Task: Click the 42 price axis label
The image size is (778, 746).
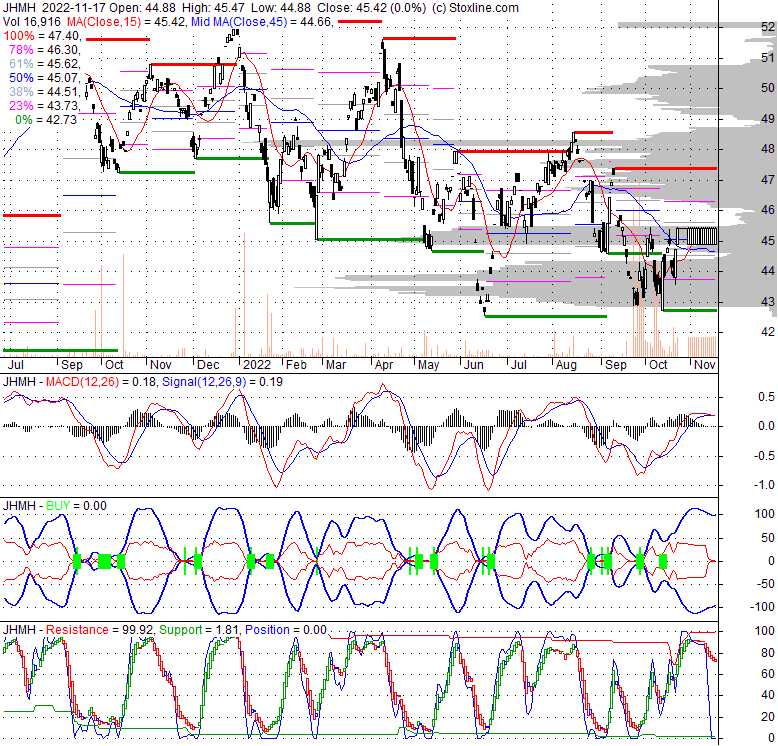Action: (768, 331)
